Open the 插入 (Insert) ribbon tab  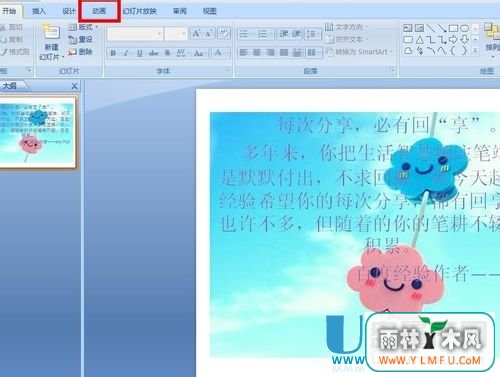pos(39,11)
